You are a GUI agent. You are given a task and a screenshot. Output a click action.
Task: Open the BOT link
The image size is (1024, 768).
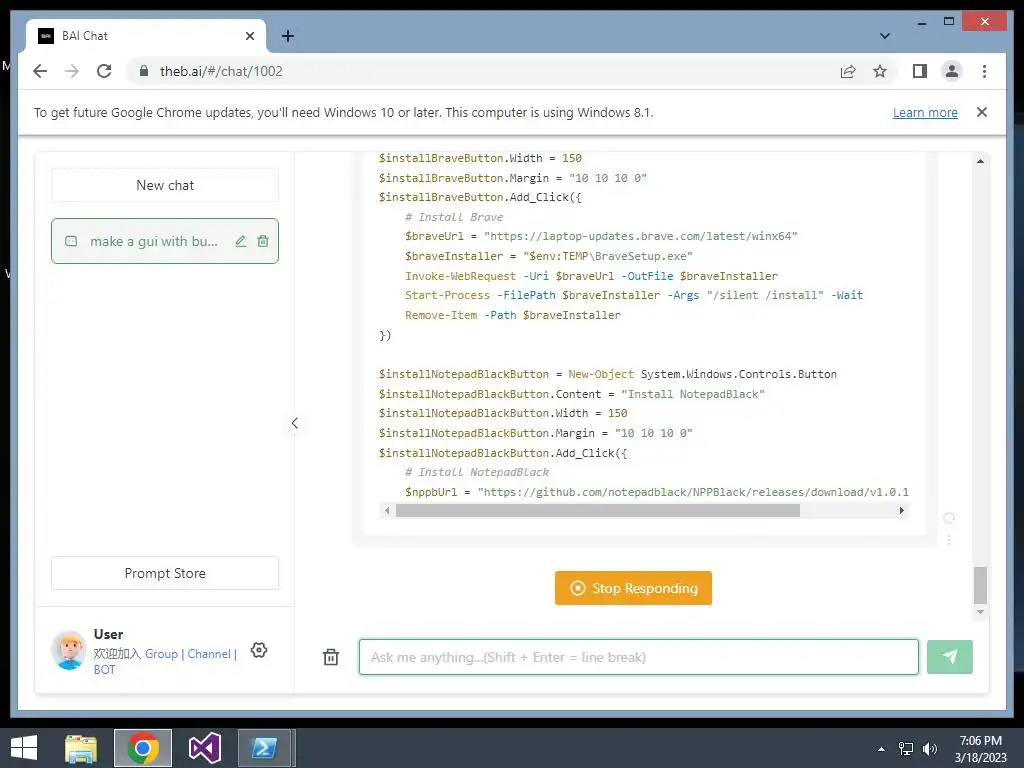104,669
